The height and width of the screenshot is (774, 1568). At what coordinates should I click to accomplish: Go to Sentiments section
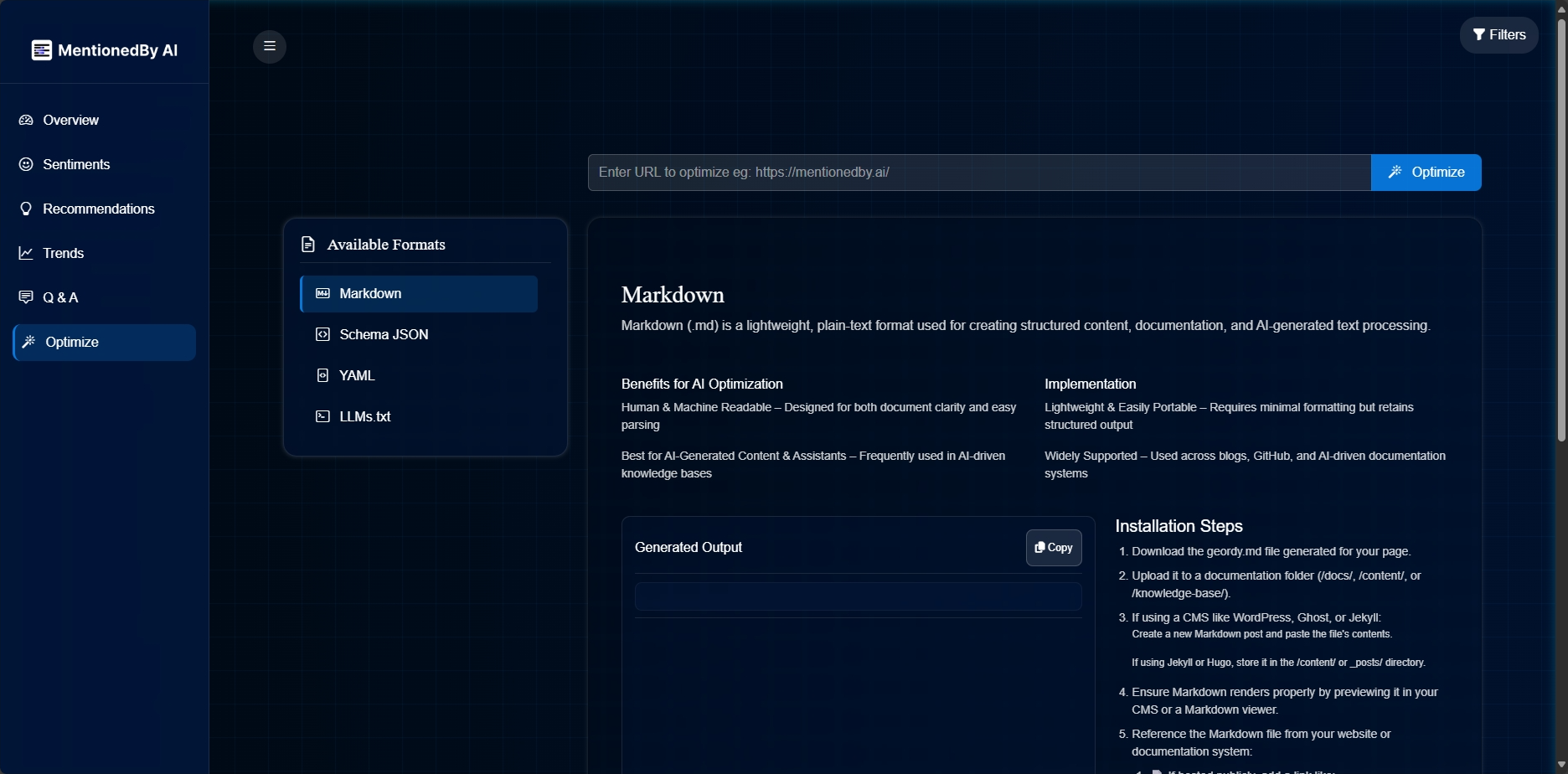105,164
